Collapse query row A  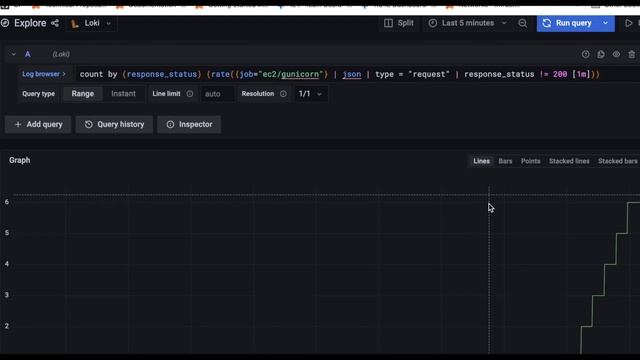(x=13, y=54)
